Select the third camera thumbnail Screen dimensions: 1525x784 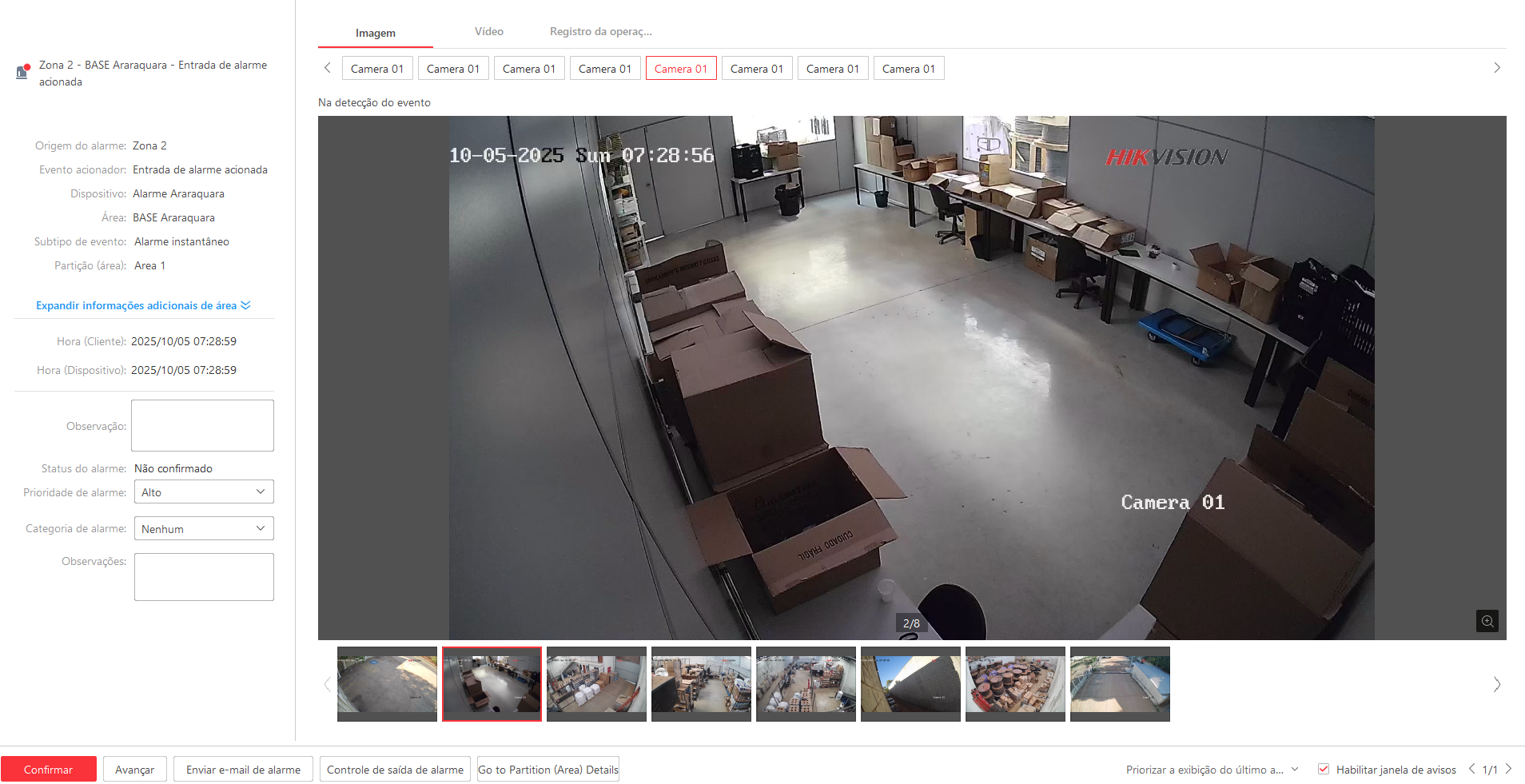(596, 683)
